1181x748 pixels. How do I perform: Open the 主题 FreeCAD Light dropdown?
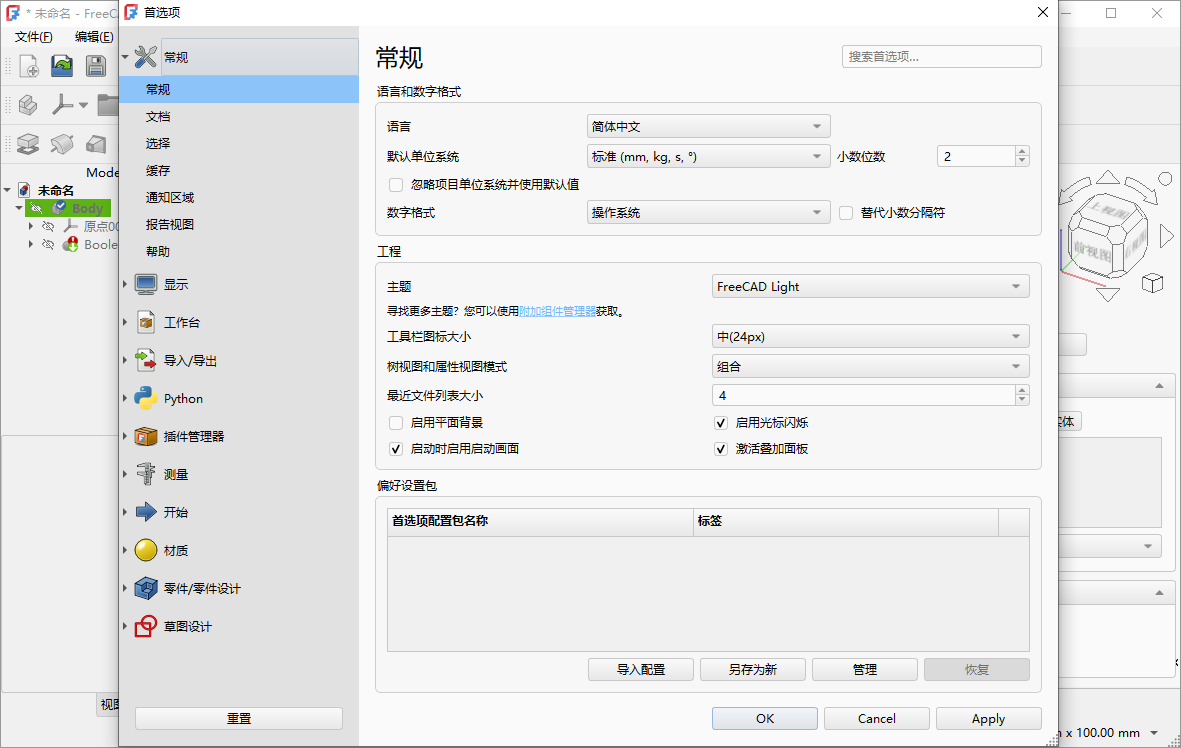pyautogui.click(x=870, y=286)
